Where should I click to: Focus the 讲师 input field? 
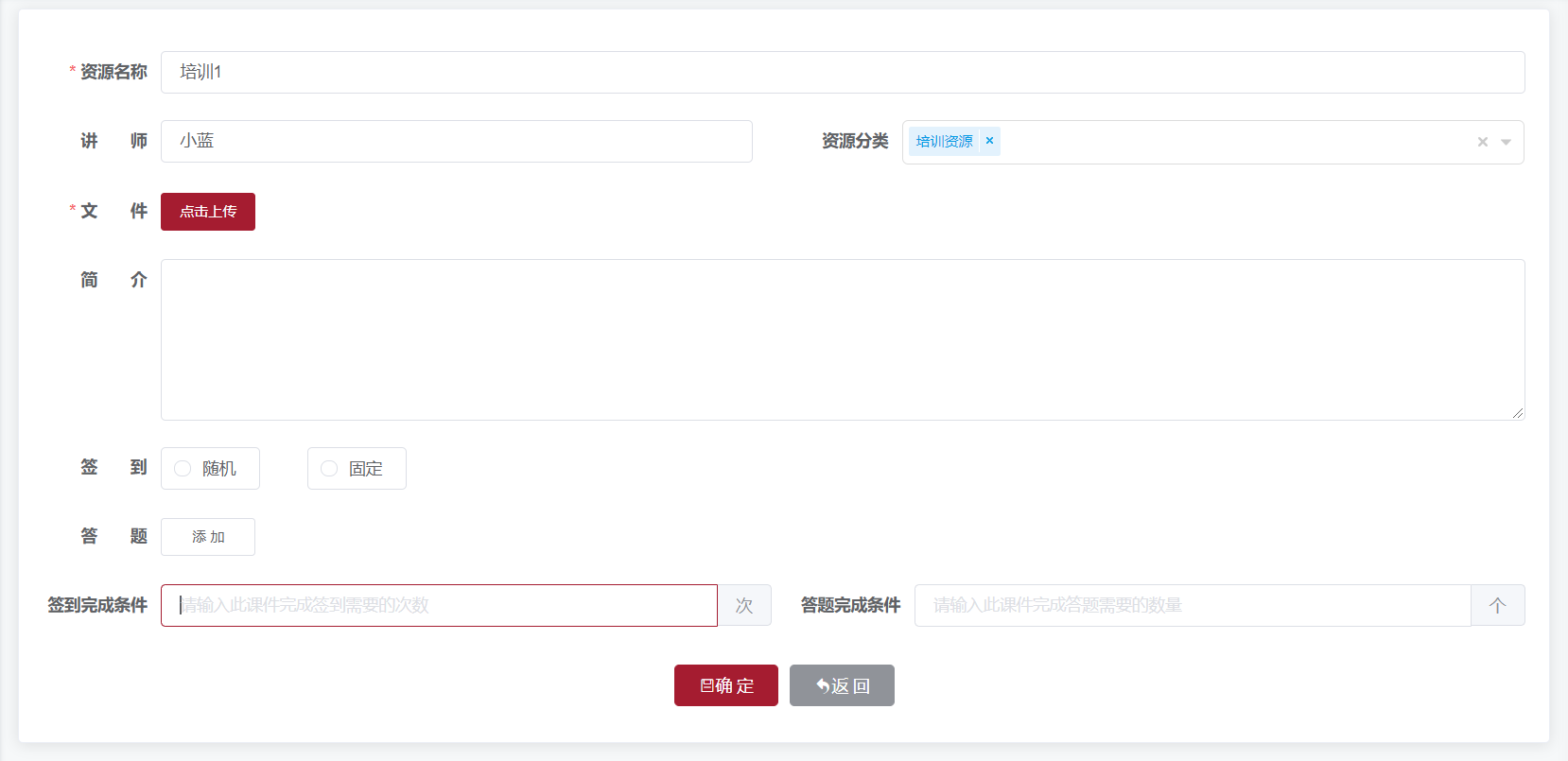457,141
